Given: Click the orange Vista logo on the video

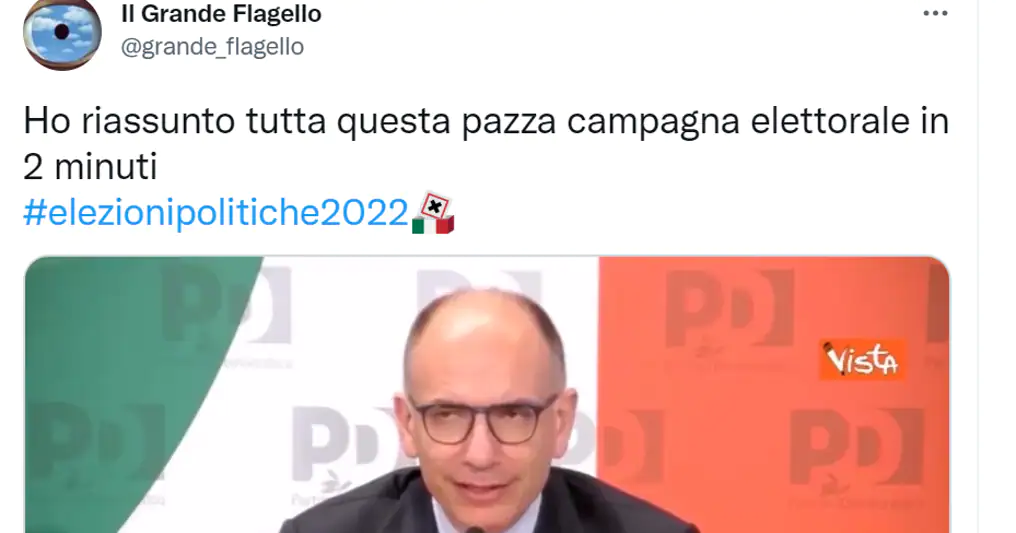Looking at the screenshot, I should pos(862,359).
